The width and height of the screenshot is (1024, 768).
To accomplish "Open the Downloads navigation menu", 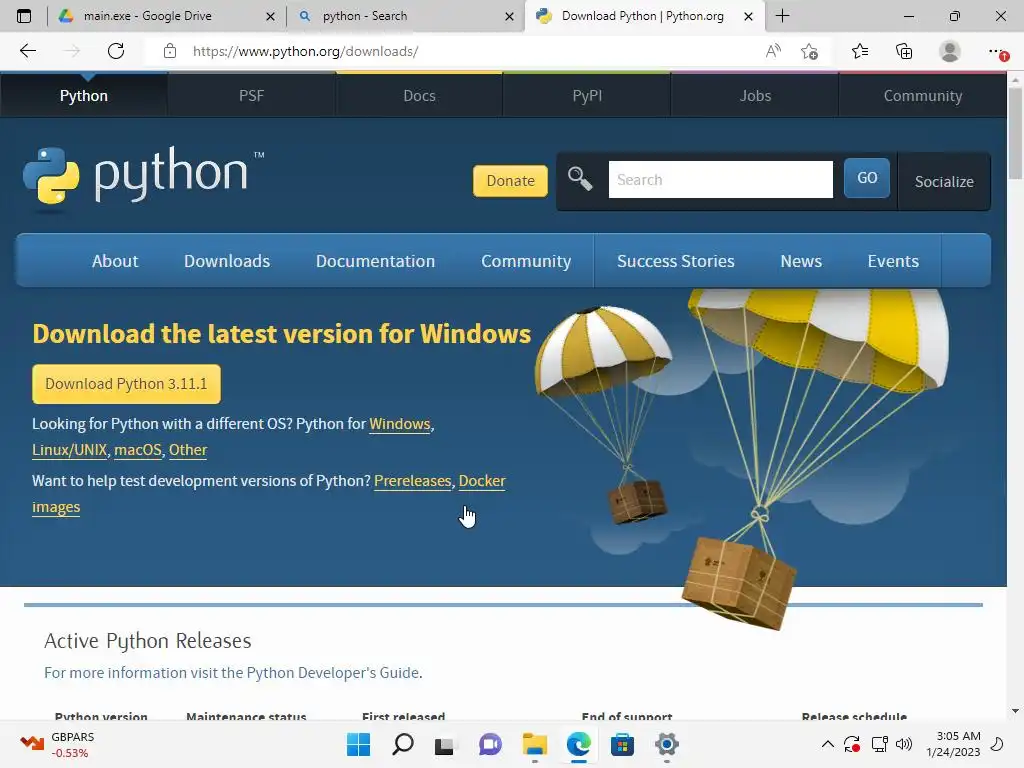I will click(227, 261).
